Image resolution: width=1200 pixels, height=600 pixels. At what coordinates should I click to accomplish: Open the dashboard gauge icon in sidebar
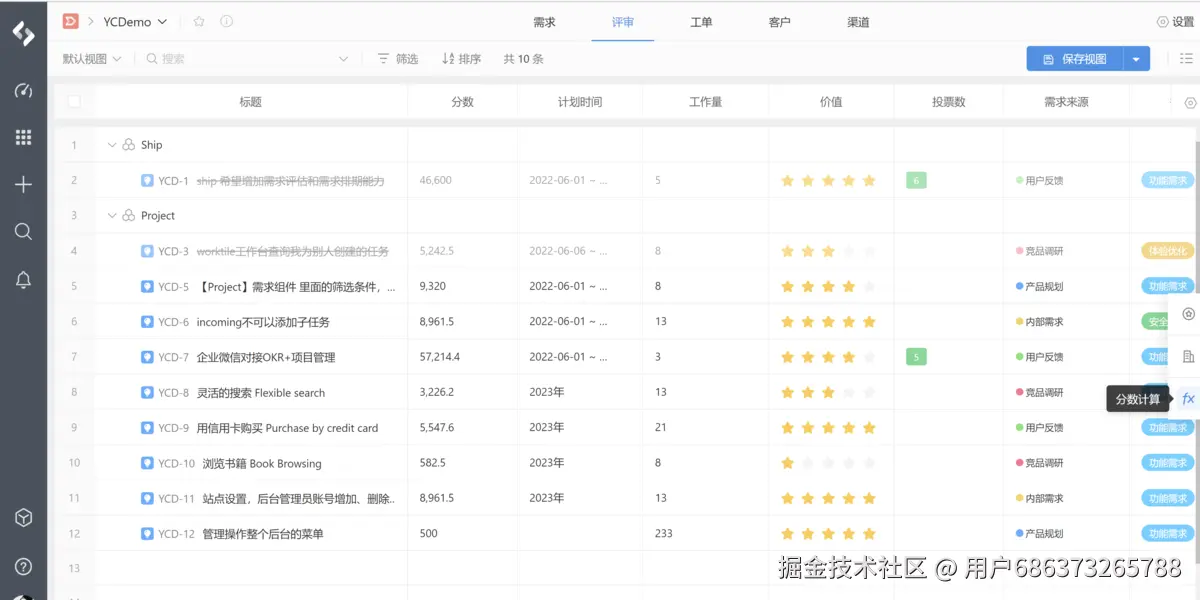(23, 91)
